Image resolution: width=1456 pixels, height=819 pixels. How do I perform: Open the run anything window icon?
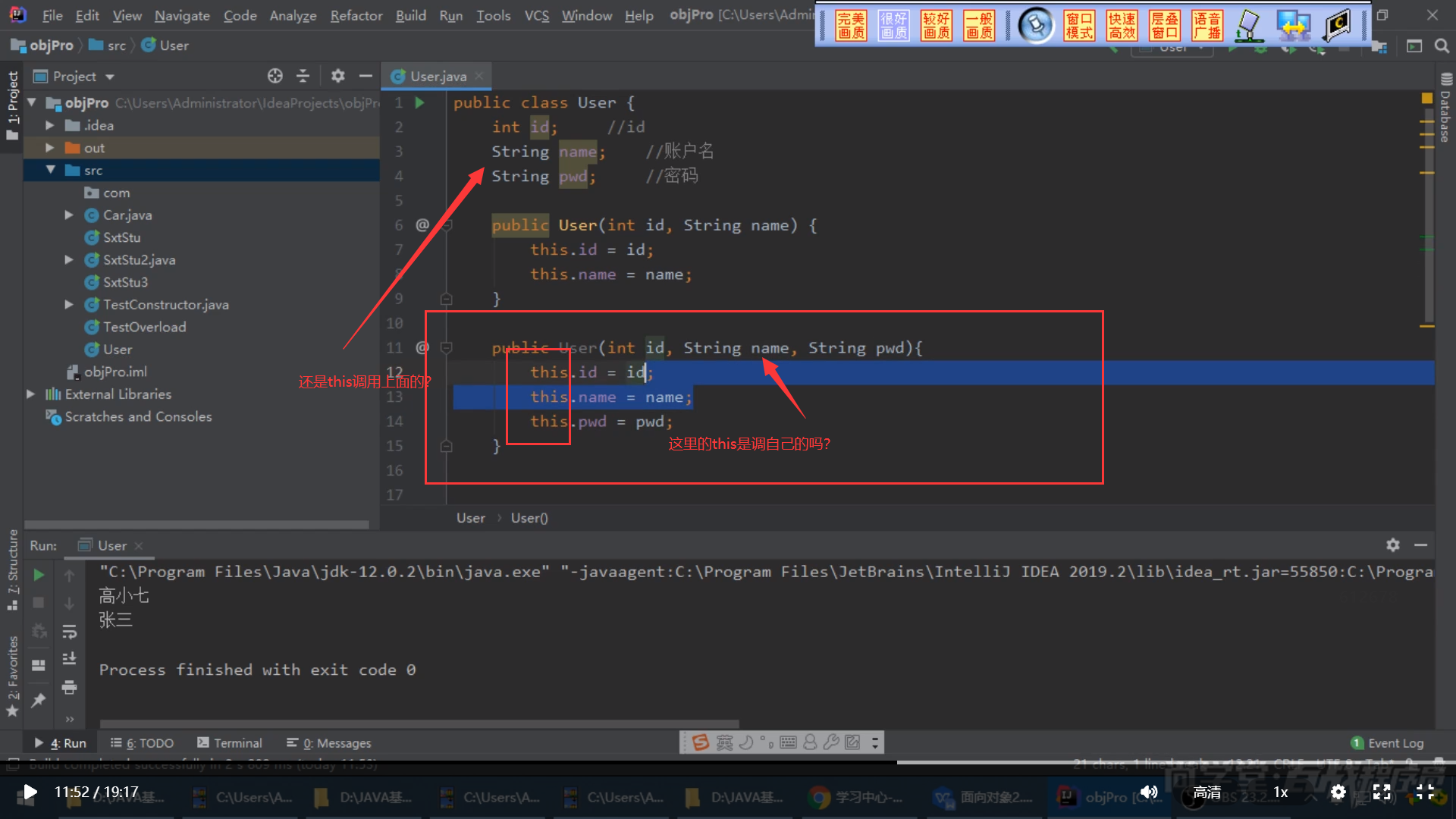click(x=1414, y=46)
